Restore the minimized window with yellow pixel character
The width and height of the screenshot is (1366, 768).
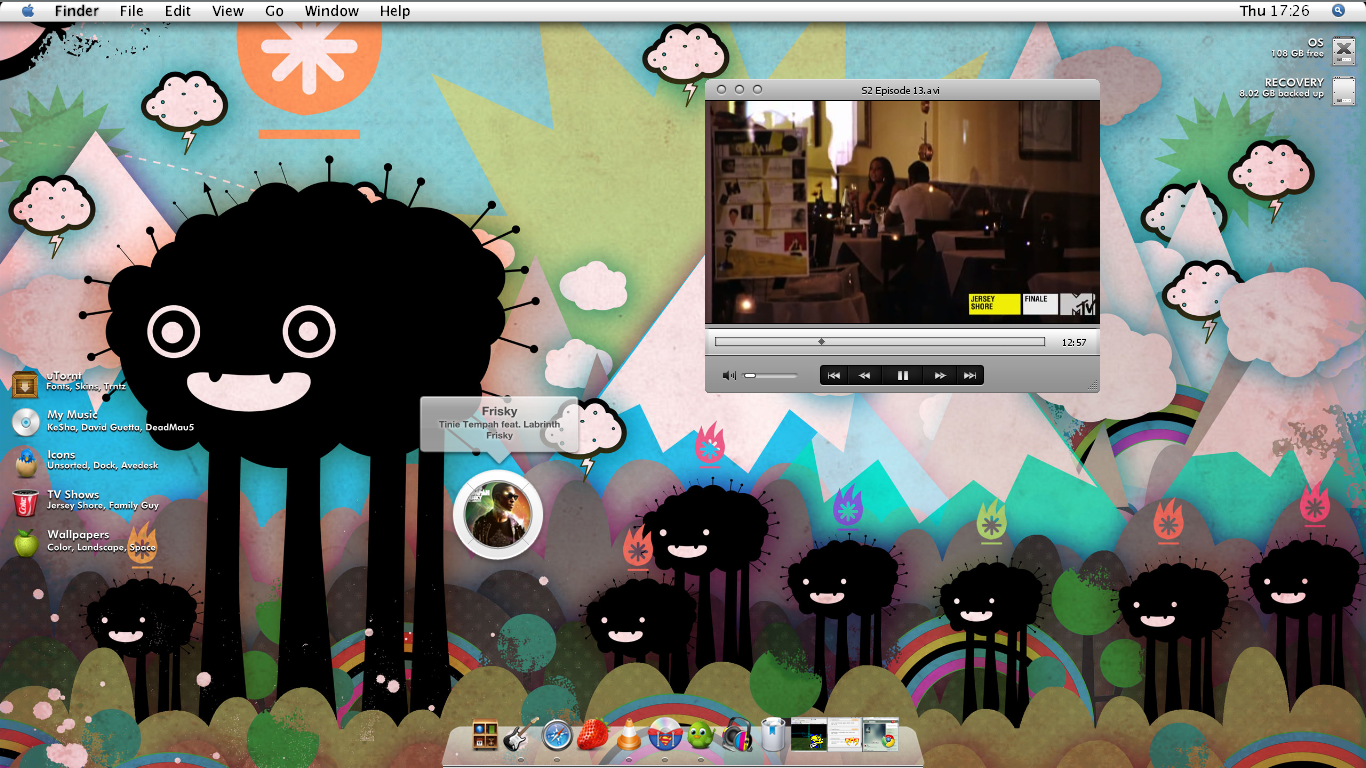point(808,735)
